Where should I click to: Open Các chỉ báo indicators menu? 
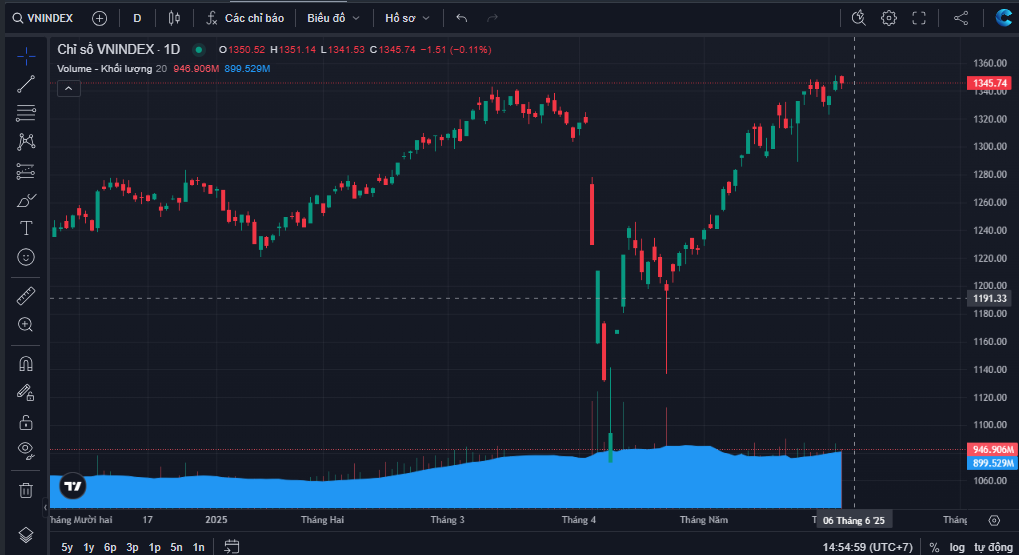245,18
